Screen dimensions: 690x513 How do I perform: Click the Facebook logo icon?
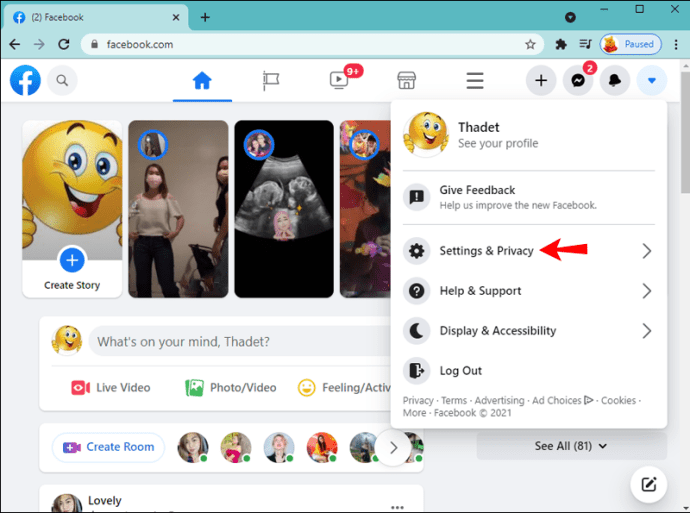tap(25, 81)
